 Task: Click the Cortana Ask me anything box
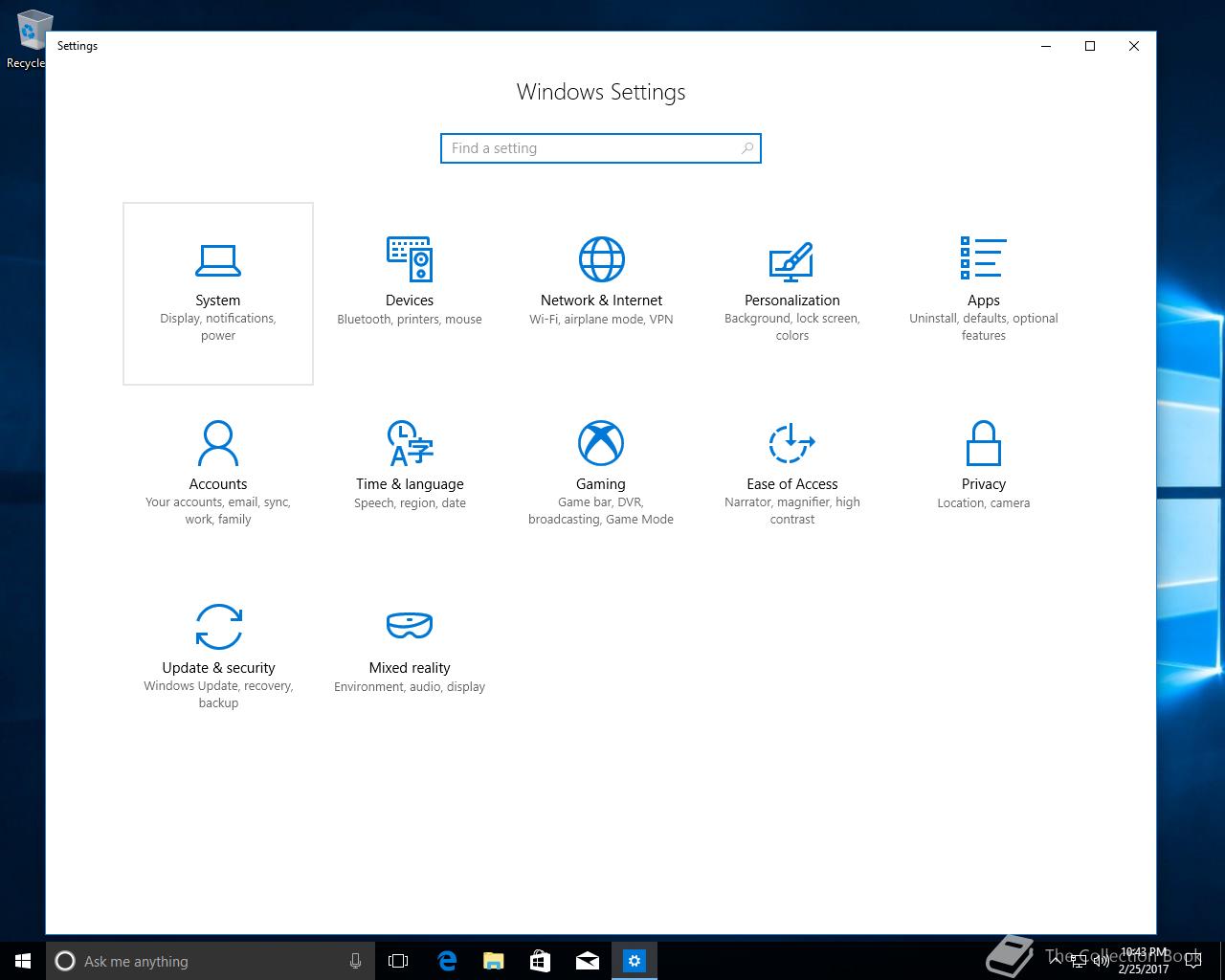pos(211,961)
